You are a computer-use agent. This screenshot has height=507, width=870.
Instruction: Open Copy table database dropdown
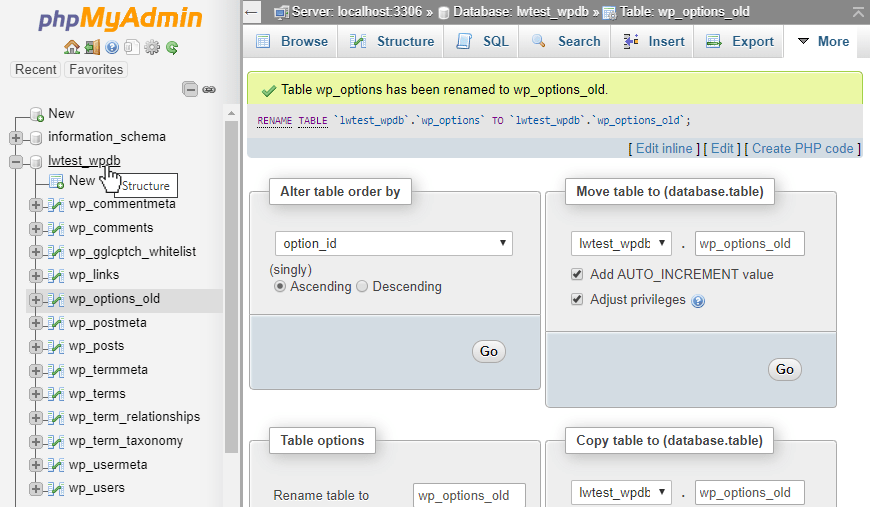pyautogui.click(x=621, y=493)
